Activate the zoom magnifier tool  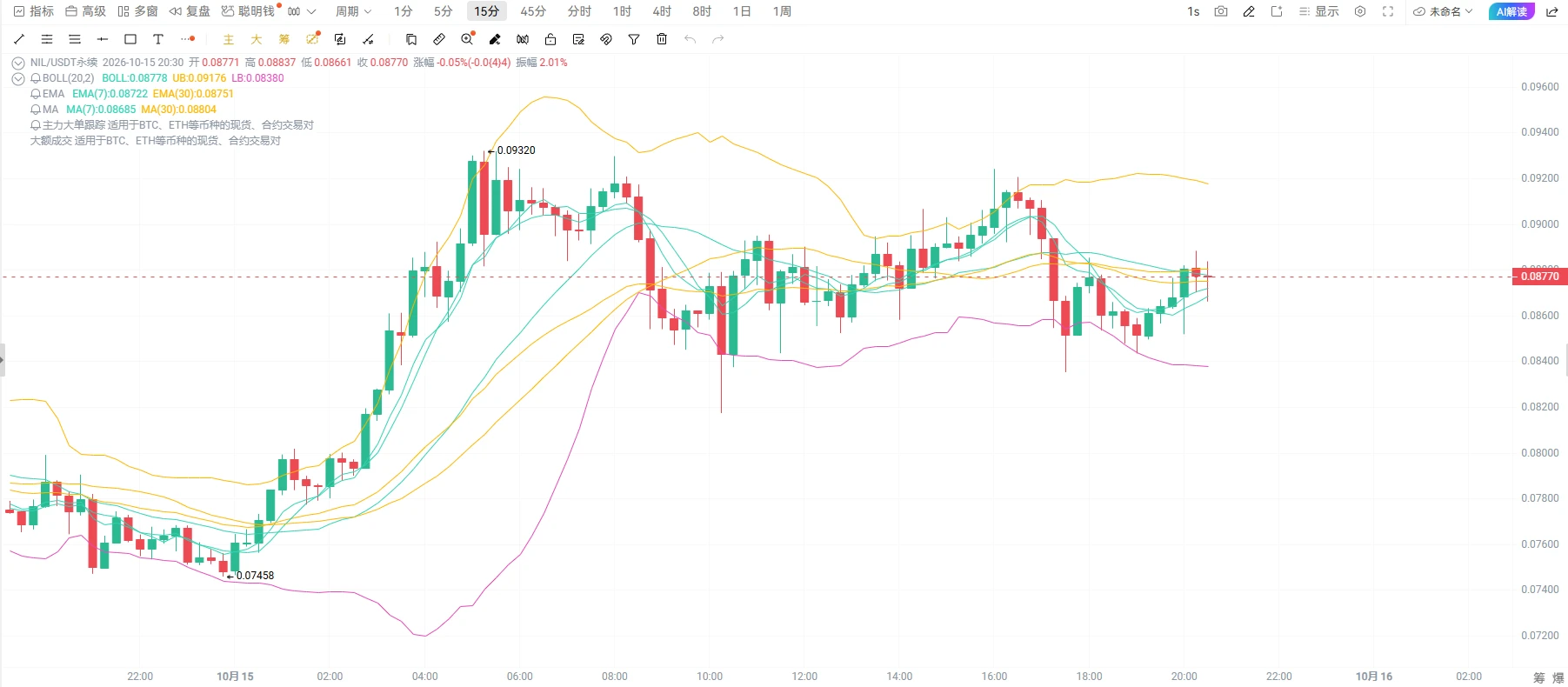(467, 39)
